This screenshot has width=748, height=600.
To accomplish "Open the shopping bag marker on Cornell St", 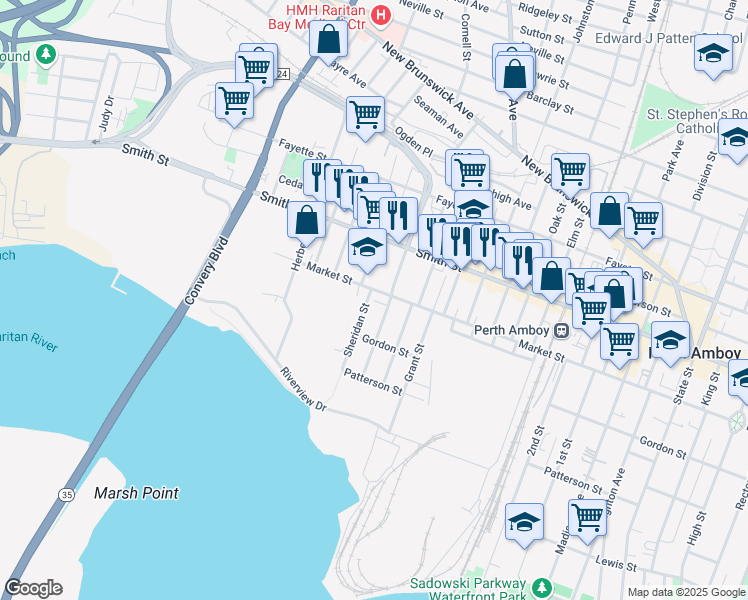I will 513,73.
